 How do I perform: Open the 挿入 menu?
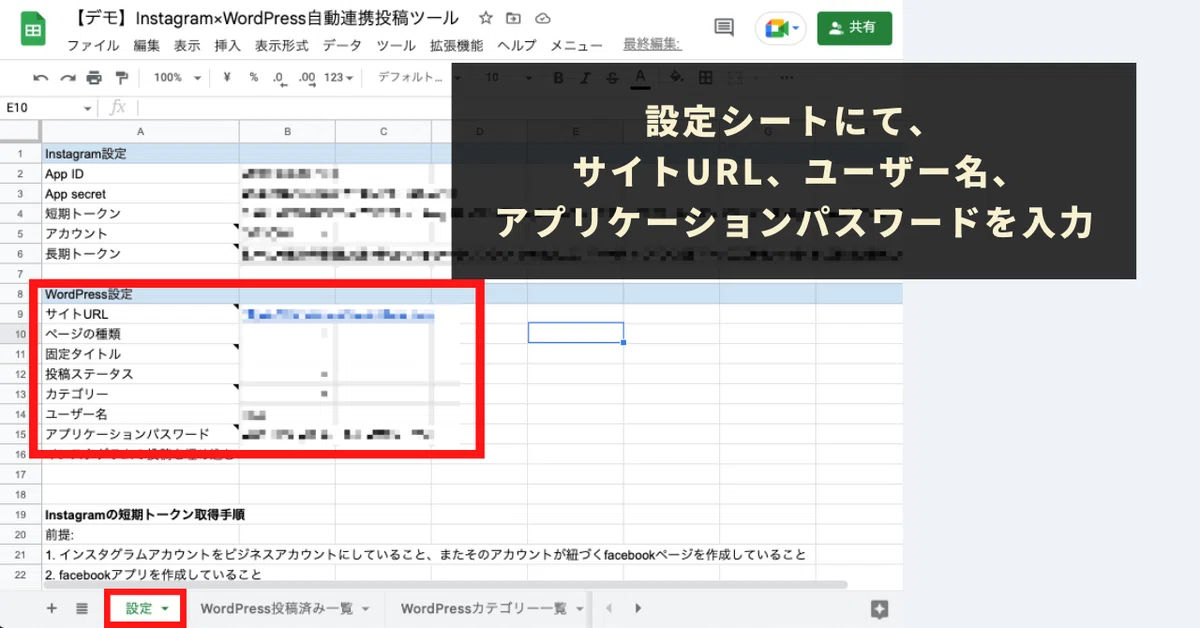point(227,45)
